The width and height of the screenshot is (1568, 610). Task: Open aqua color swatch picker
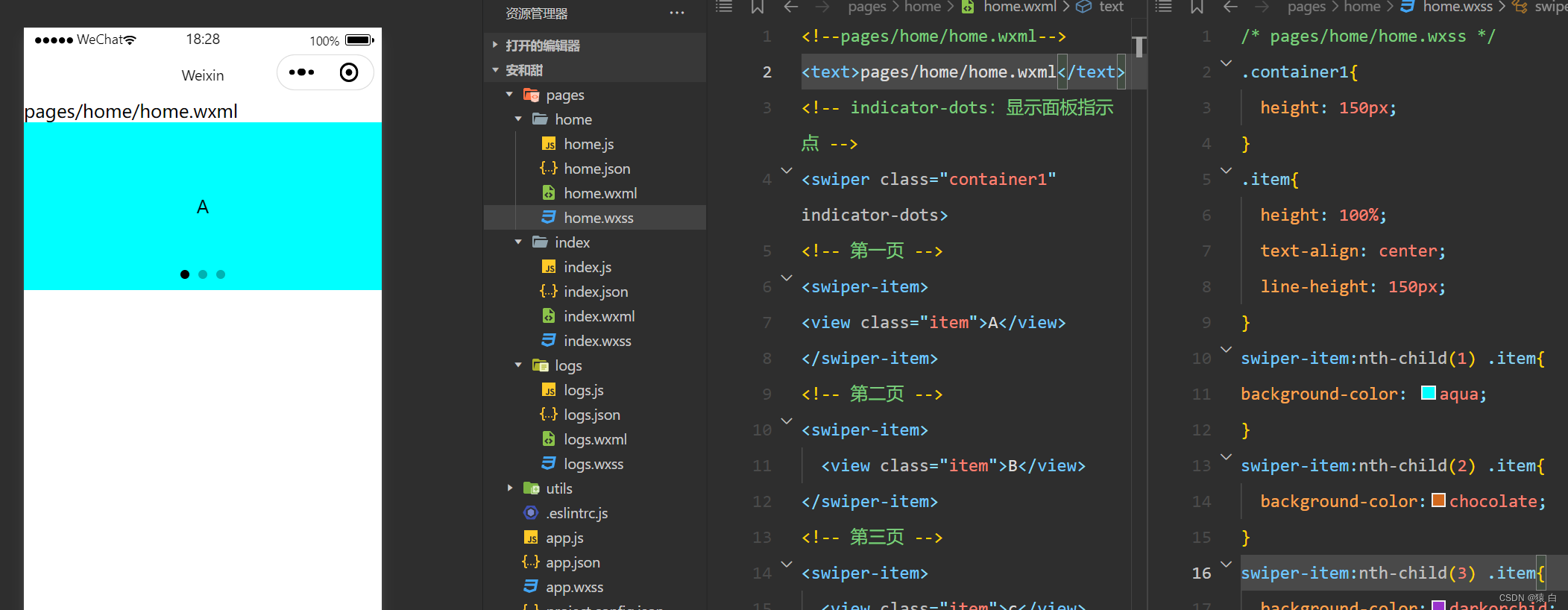[x=1429, y=393]
